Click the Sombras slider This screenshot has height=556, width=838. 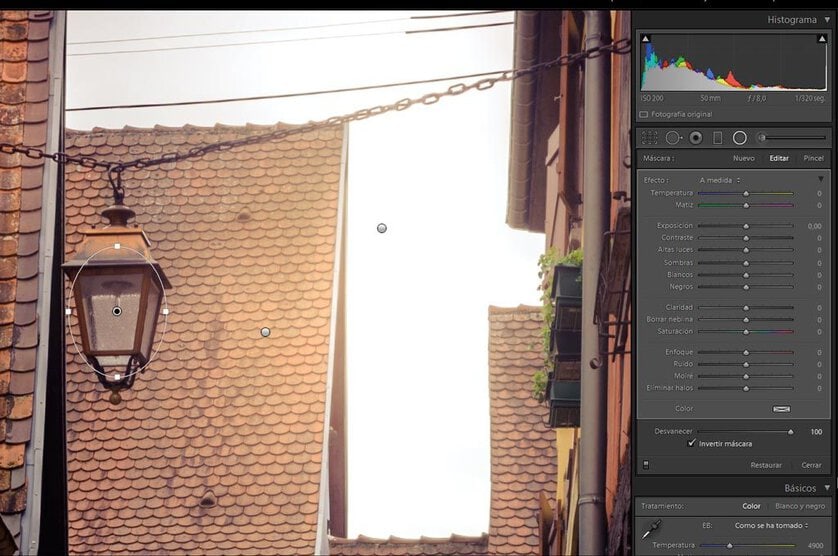click(x=746, y=263)
